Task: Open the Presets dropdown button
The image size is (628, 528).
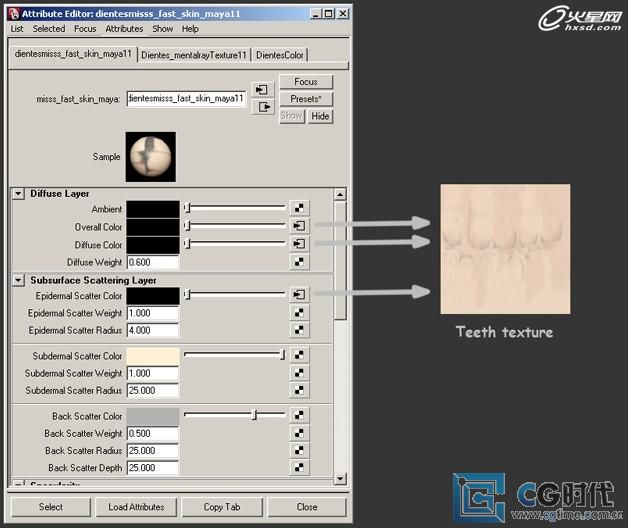Action: click(306, 99)
